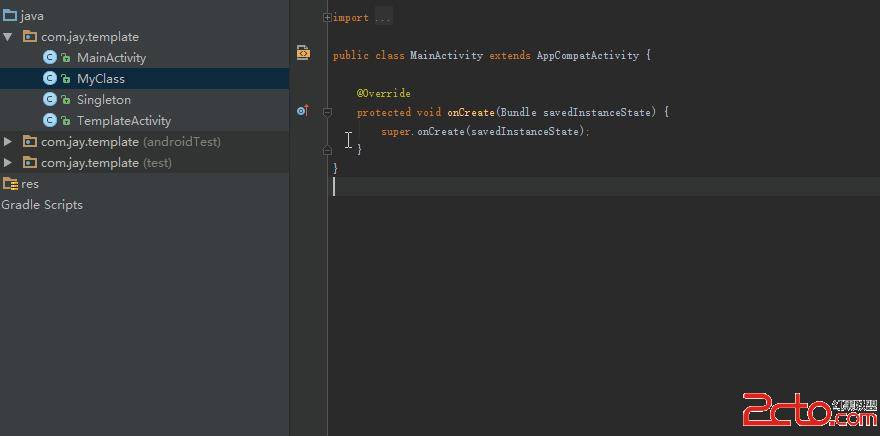Click the super keyword
The height and width of the screenshot is (436, 880).
(x=397, y=132)
